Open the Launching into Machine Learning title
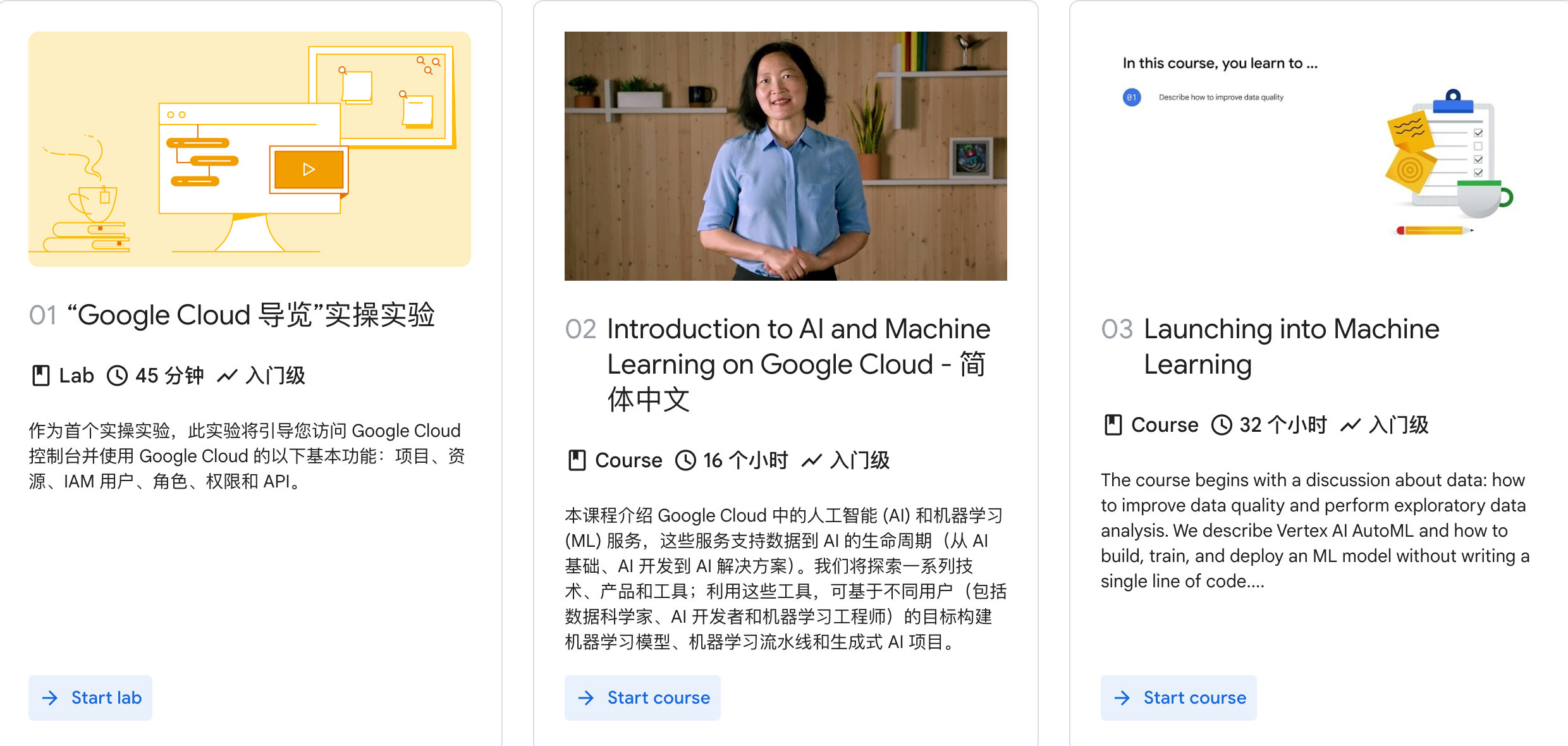 pos(1292,346)
